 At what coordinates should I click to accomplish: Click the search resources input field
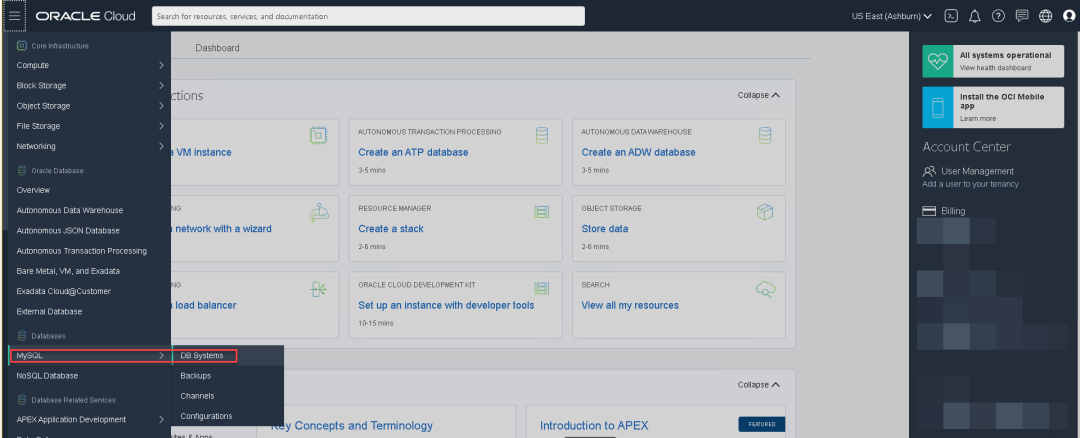[368, 16]
